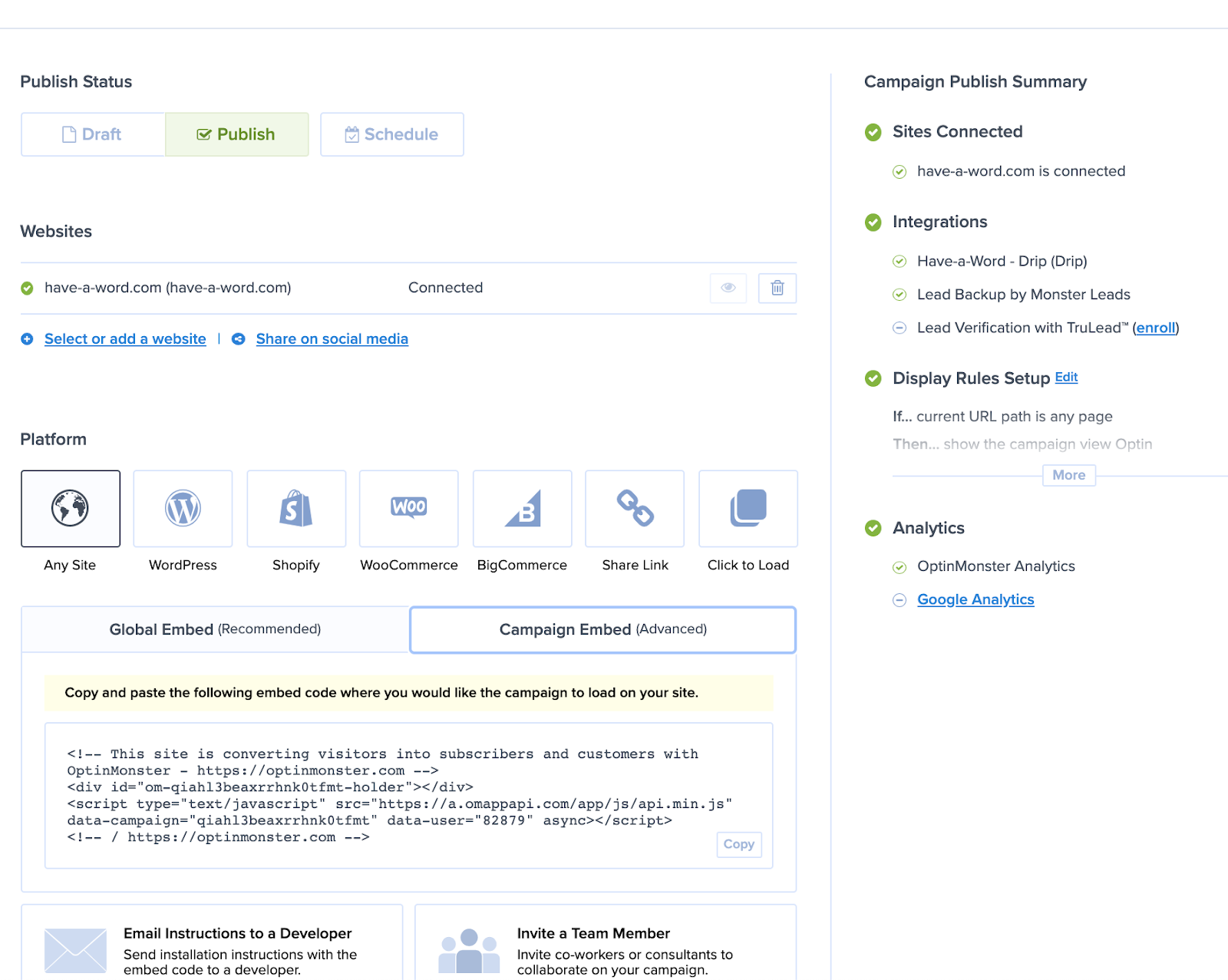Click the green check icon beside Integrations

tap(873, 223)
